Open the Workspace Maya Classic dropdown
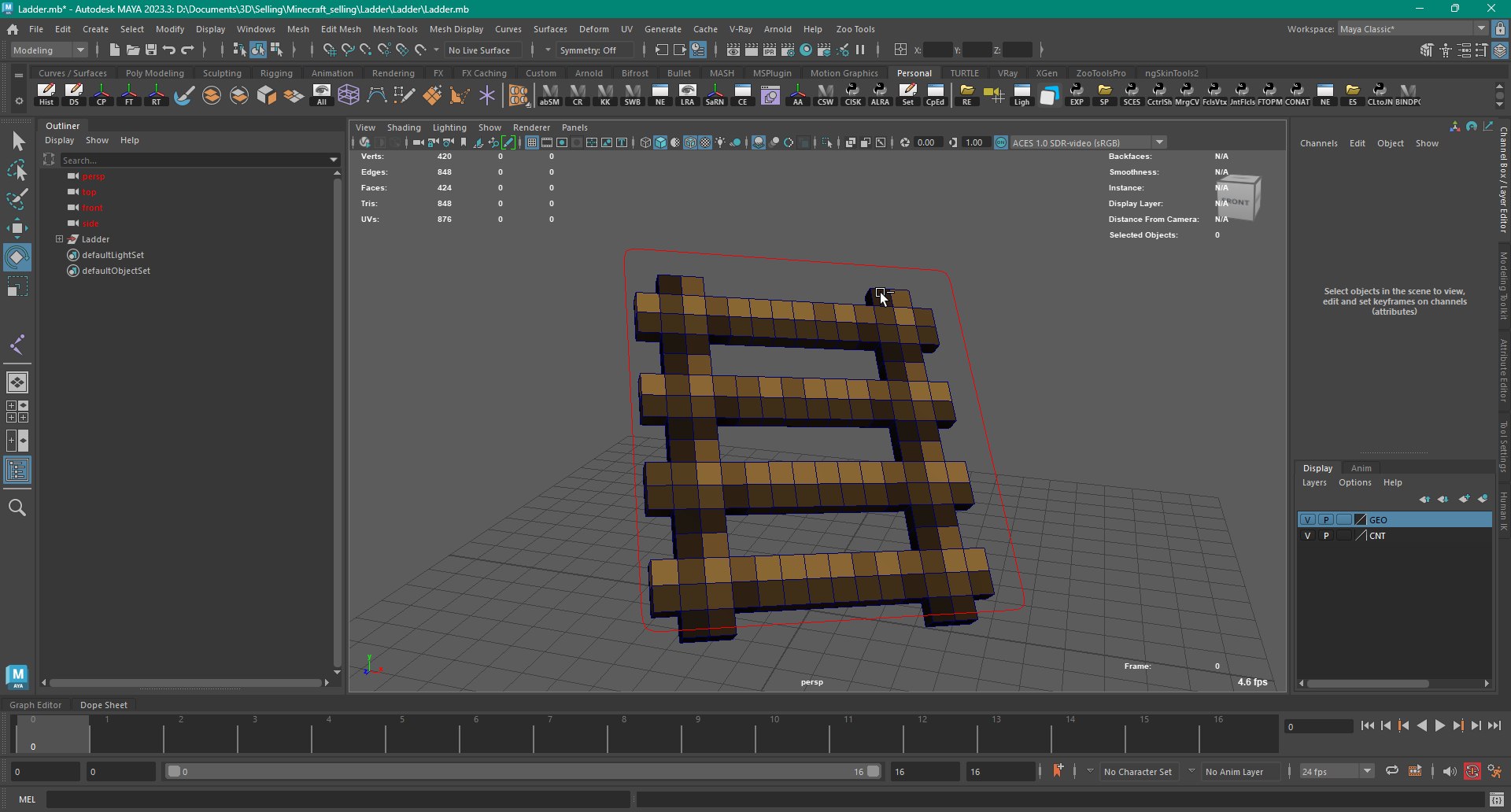Viewport: 1511px width, 812px height. tap(1413, 29)
